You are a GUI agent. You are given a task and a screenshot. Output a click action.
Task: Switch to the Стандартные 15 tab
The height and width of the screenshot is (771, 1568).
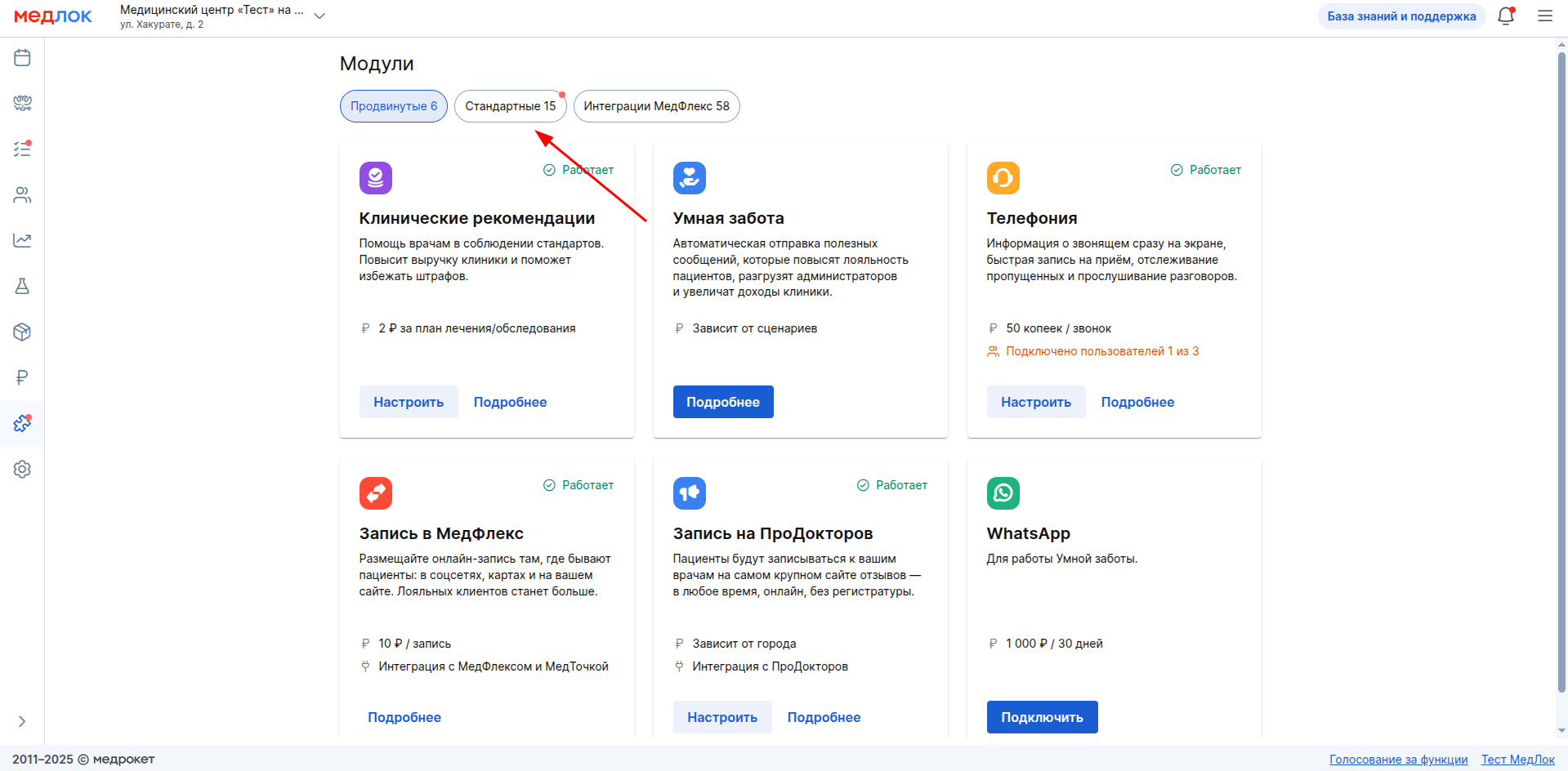tap(511, 106)
